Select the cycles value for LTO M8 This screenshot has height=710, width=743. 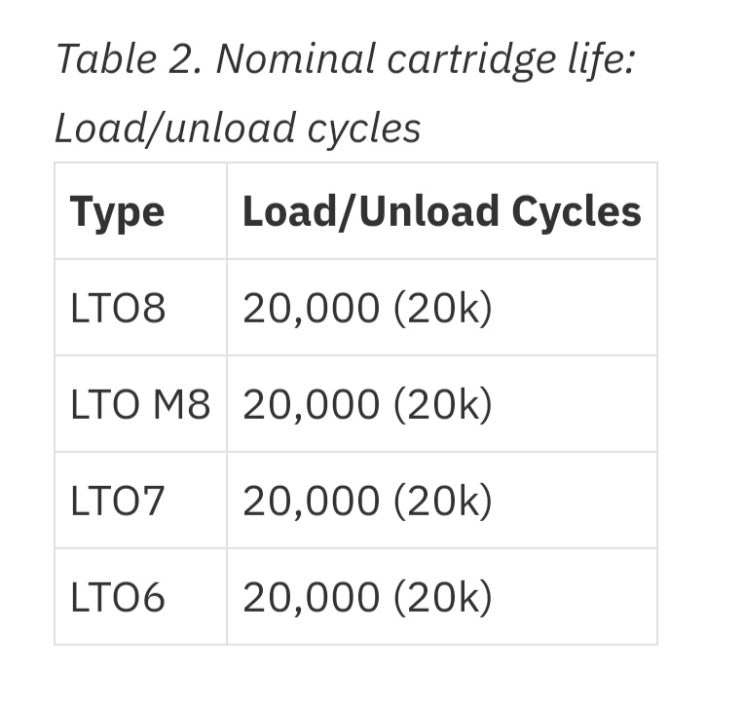pyautogui.click(x=368, y=405)
